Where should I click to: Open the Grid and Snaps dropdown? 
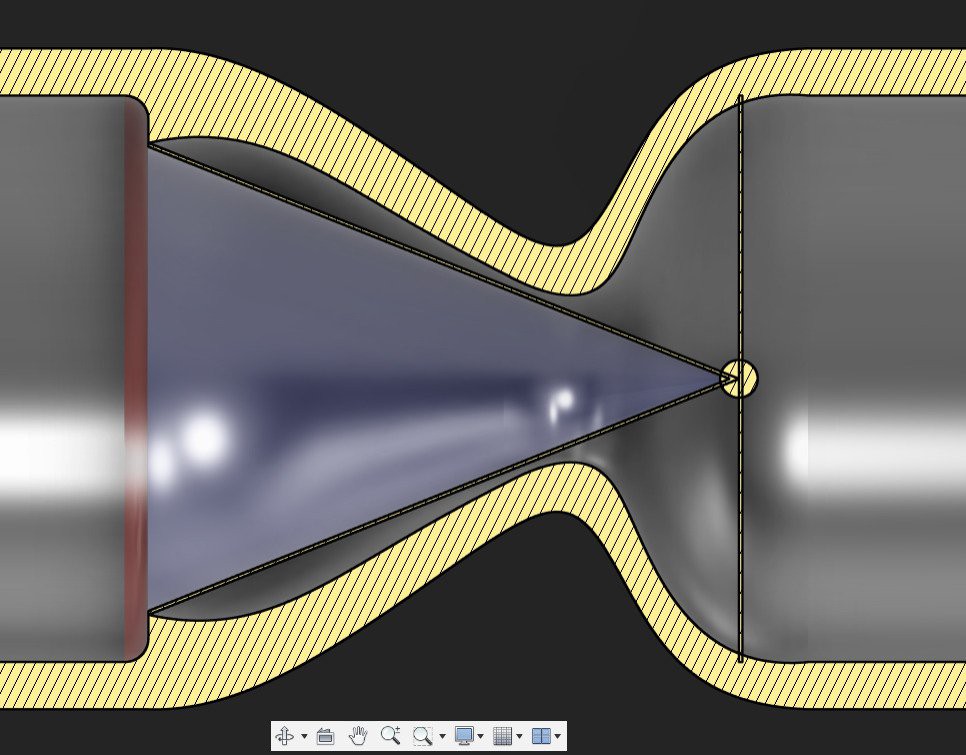tap(519, 737)
